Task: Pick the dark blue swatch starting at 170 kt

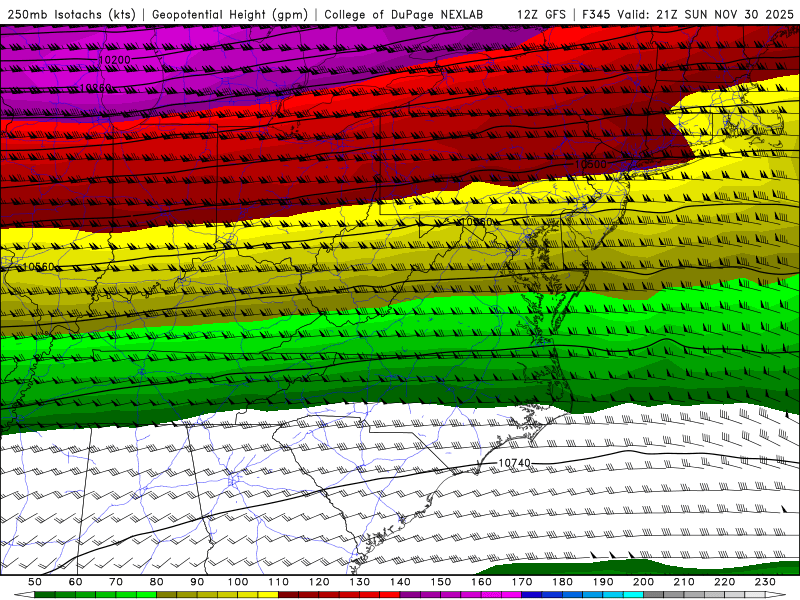Action: [x=532, y=595]
